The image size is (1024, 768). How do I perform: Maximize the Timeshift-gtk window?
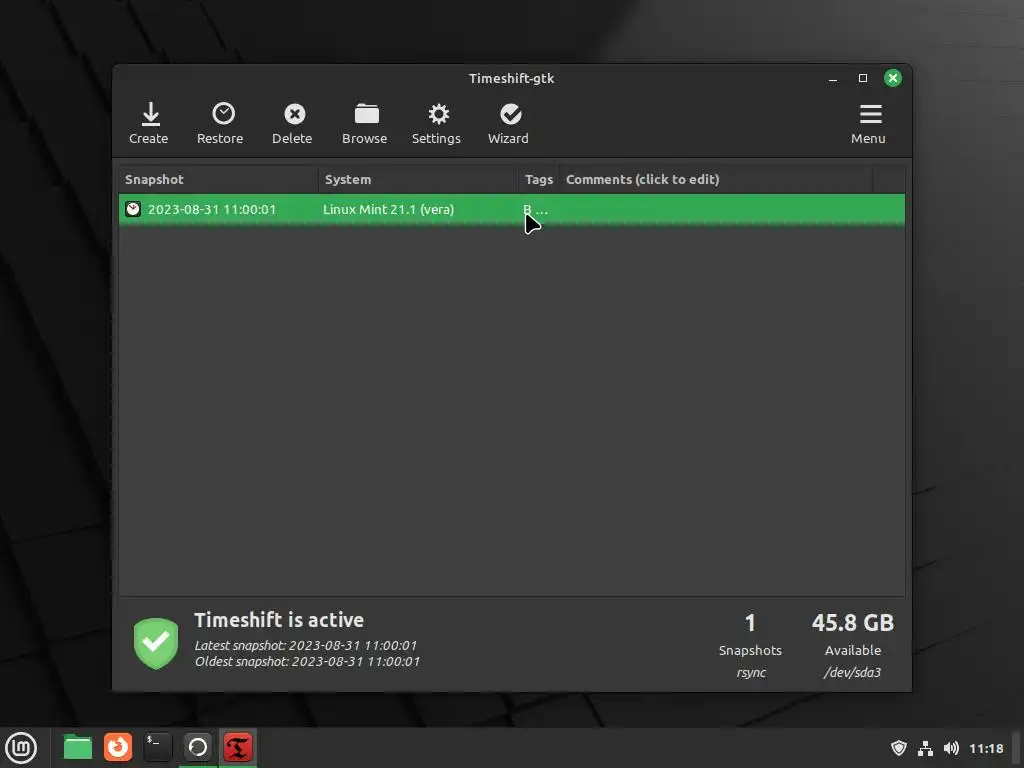pyautogui.click(x=863, y=78)
